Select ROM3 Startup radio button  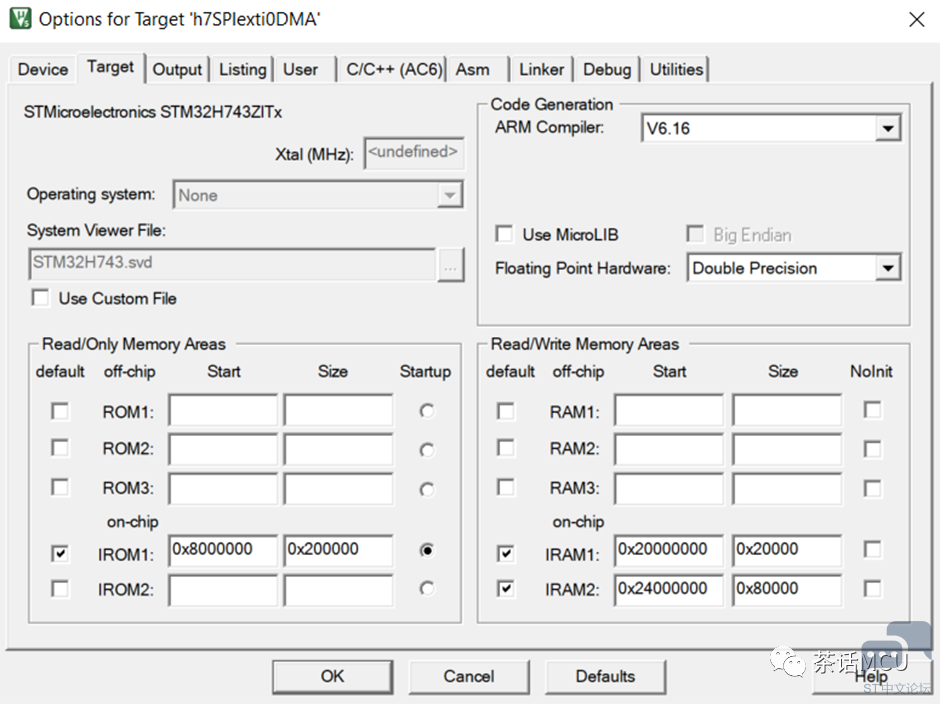tap(427, 490)
